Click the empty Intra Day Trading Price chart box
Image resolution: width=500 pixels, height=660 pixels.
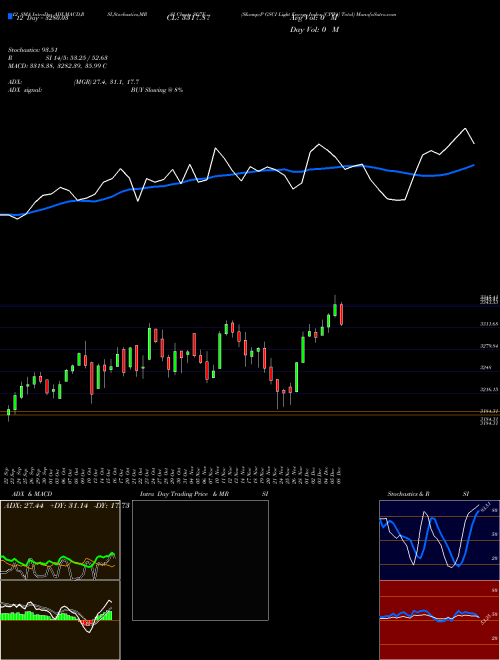click(200, 560)
